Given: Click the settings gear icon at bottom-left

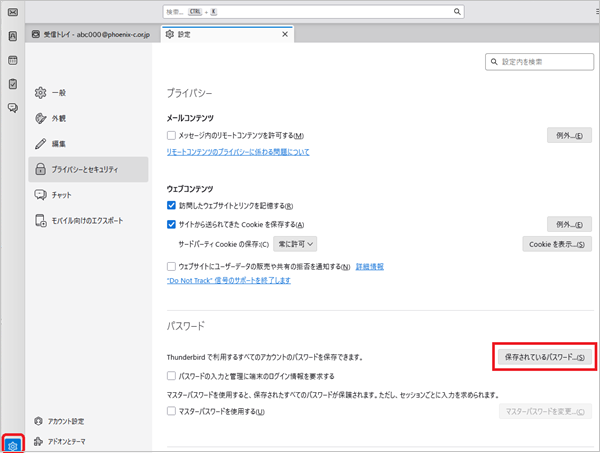Looking at the screenshot, I should point(13,441).
